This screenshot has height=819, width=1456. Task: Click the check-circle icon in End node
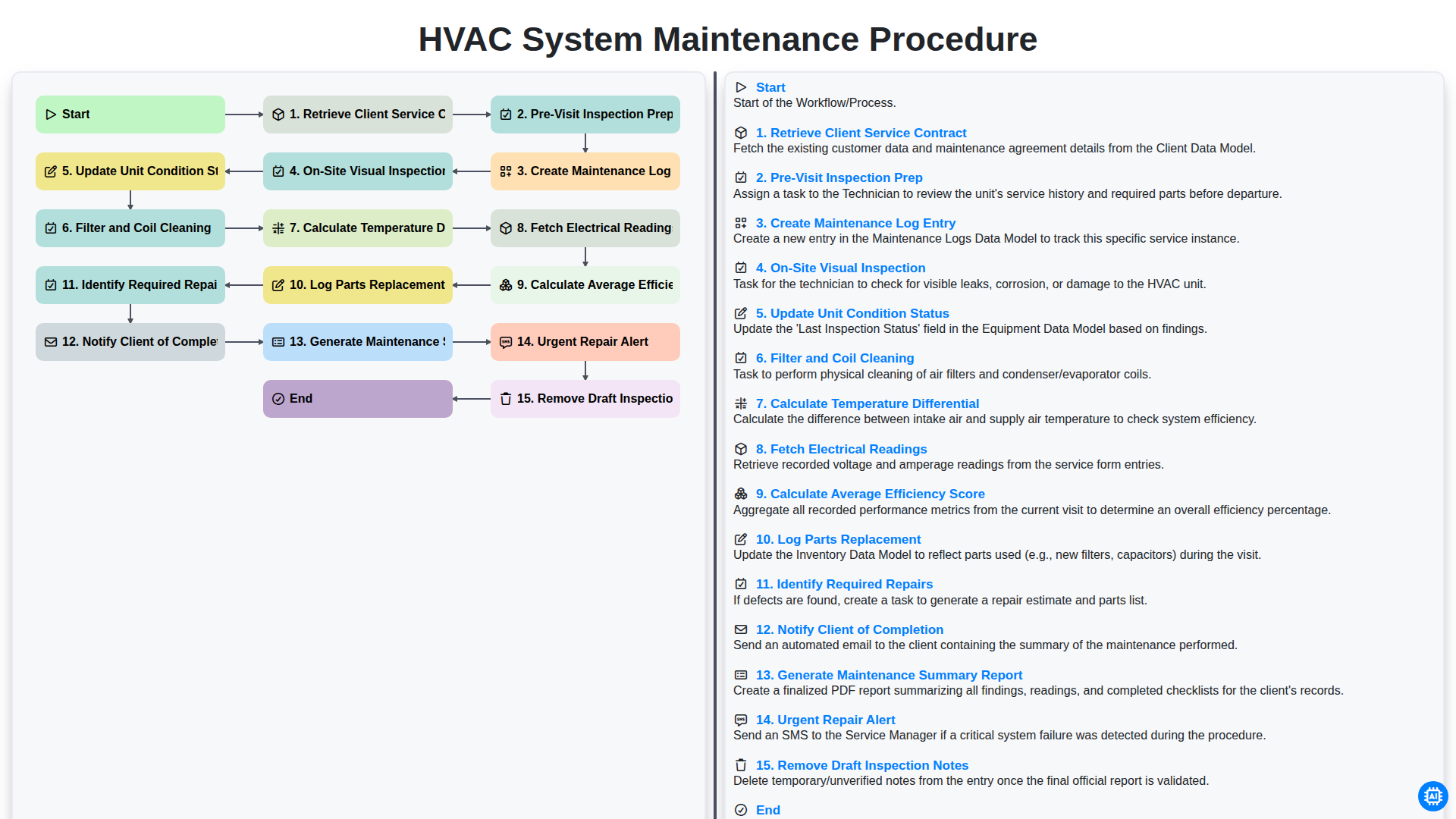click(278, 399)
